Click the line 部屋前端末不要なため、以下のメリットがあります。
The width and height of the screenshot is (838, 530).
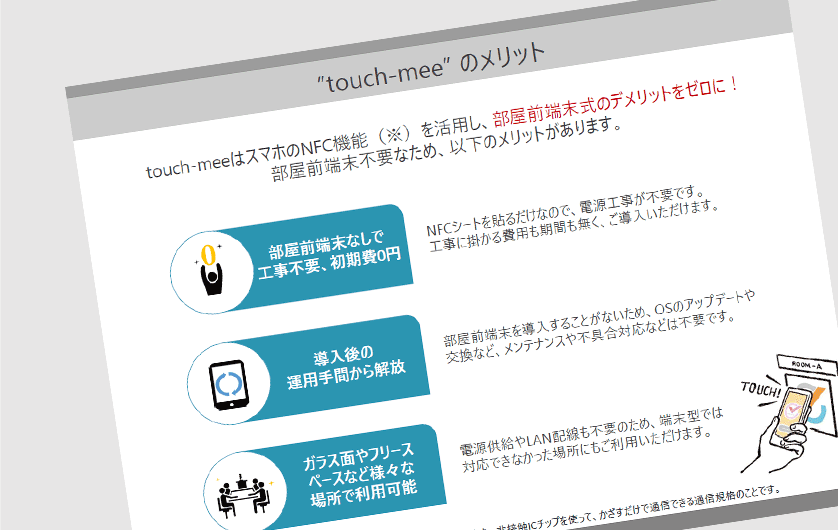pos(447,150)
